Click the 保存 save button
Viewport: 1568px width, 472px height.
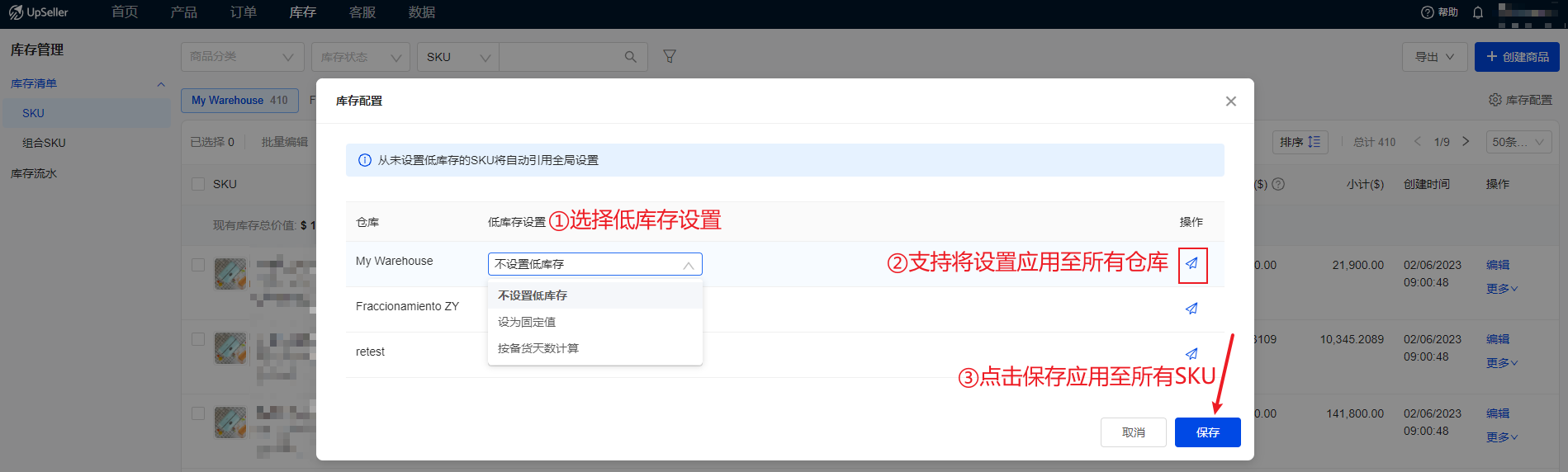tap(1207, 432)
